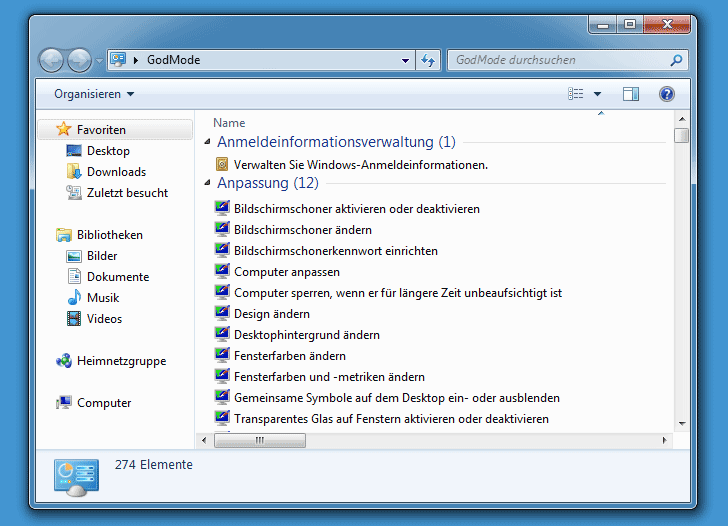Select Design ändern entry
Viewport: 728px width, 526px height.
(272, 314)
